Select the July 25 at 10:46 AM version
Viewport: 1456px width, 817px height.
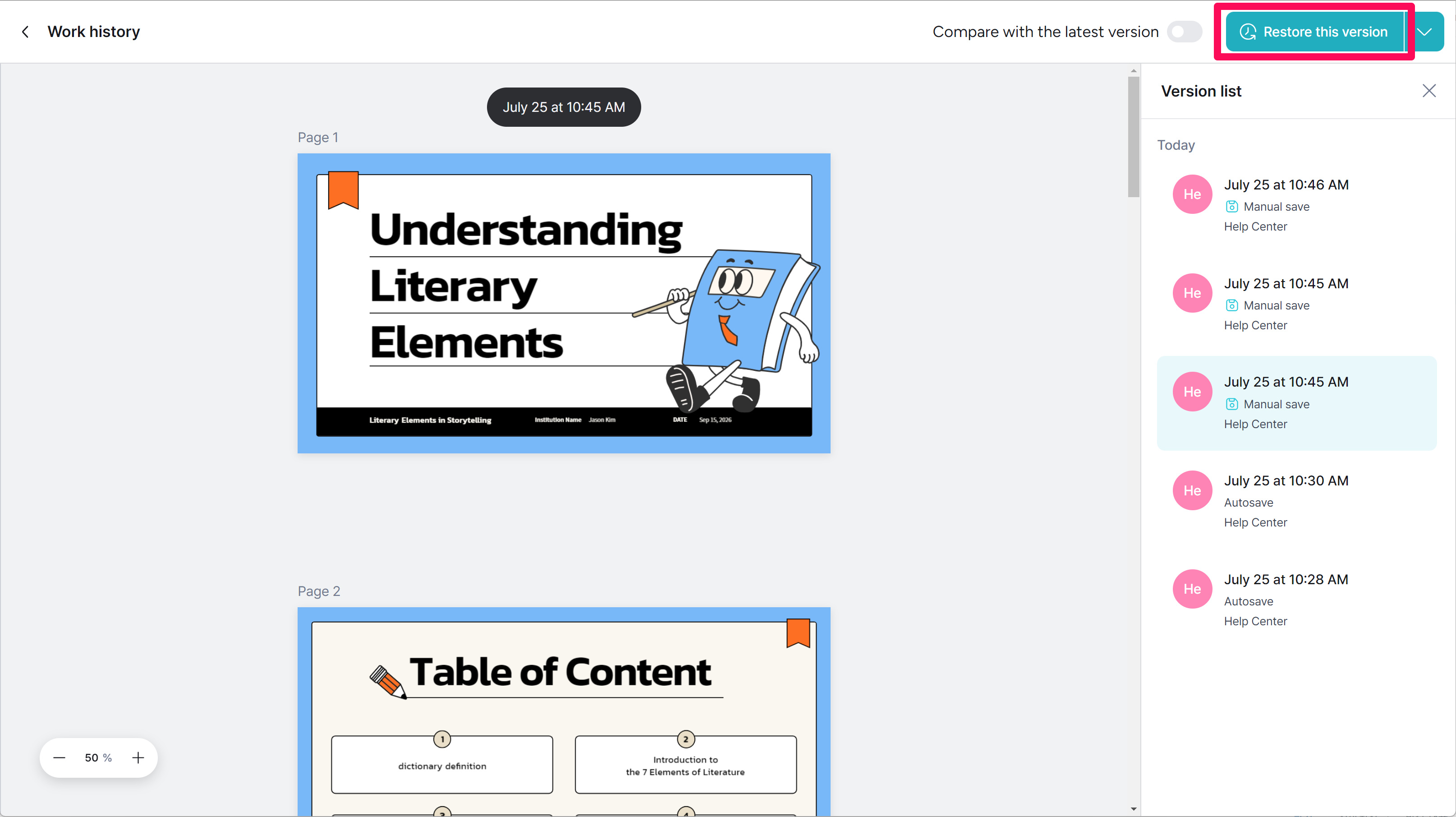click(1297, 205)
